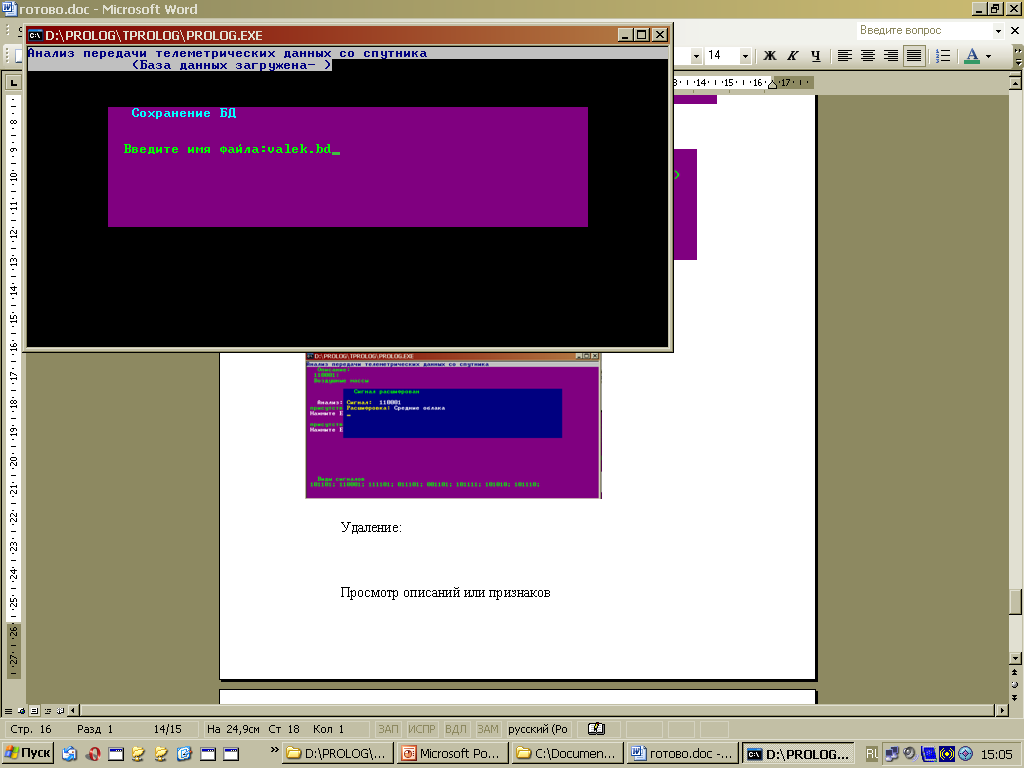Center align text in Word toolbar
The image size is (1024, 768).
point(868,56)
